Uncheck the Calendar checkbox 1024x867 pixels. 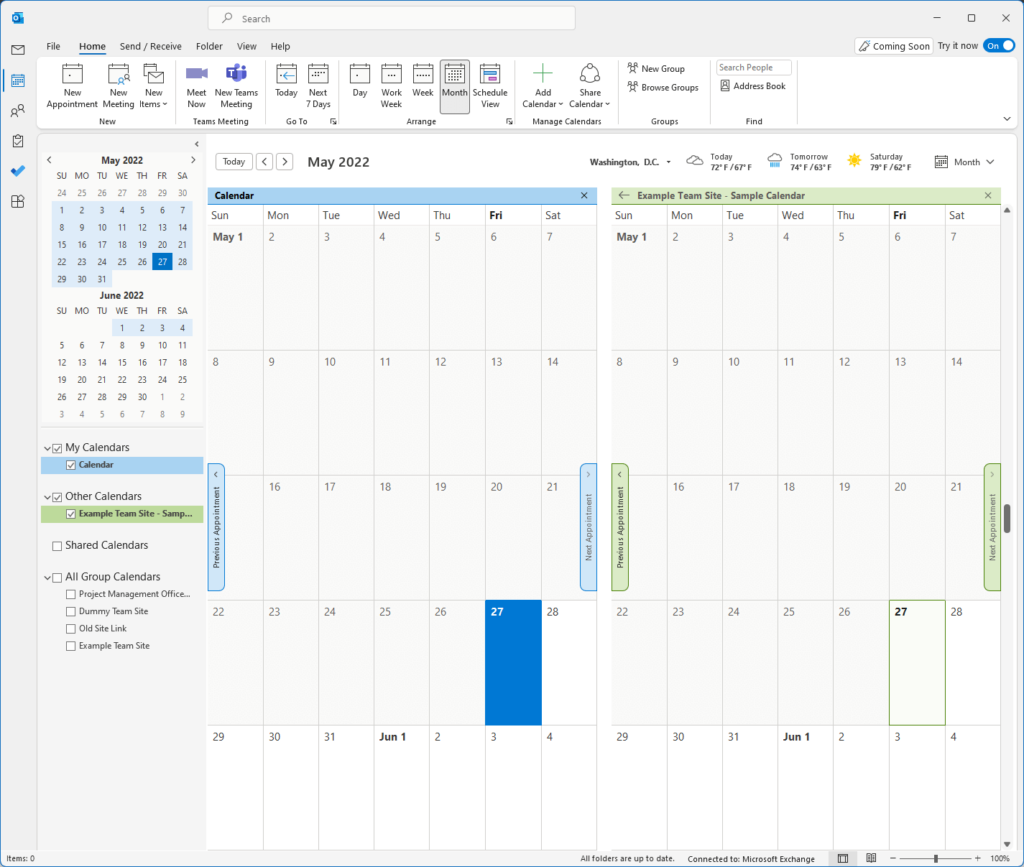(x=71, y=465)
